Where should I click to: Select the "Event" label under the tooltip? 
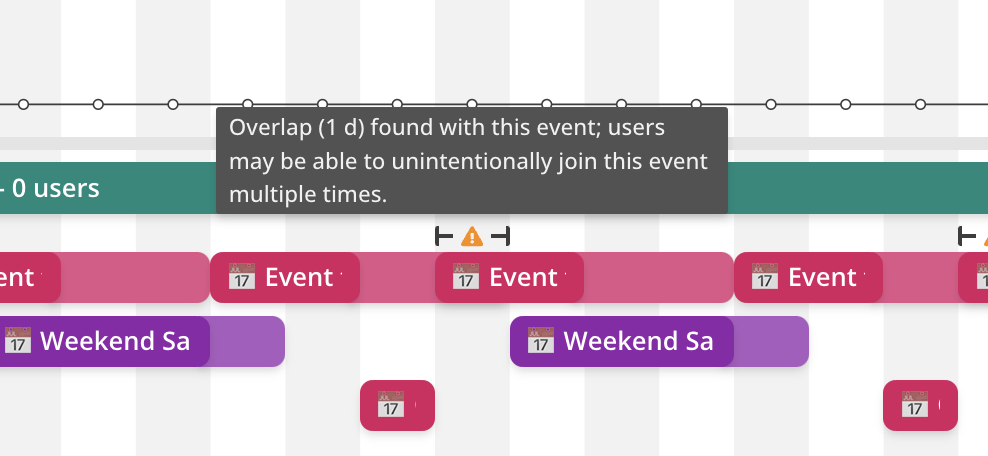click(x=299, y=277)
